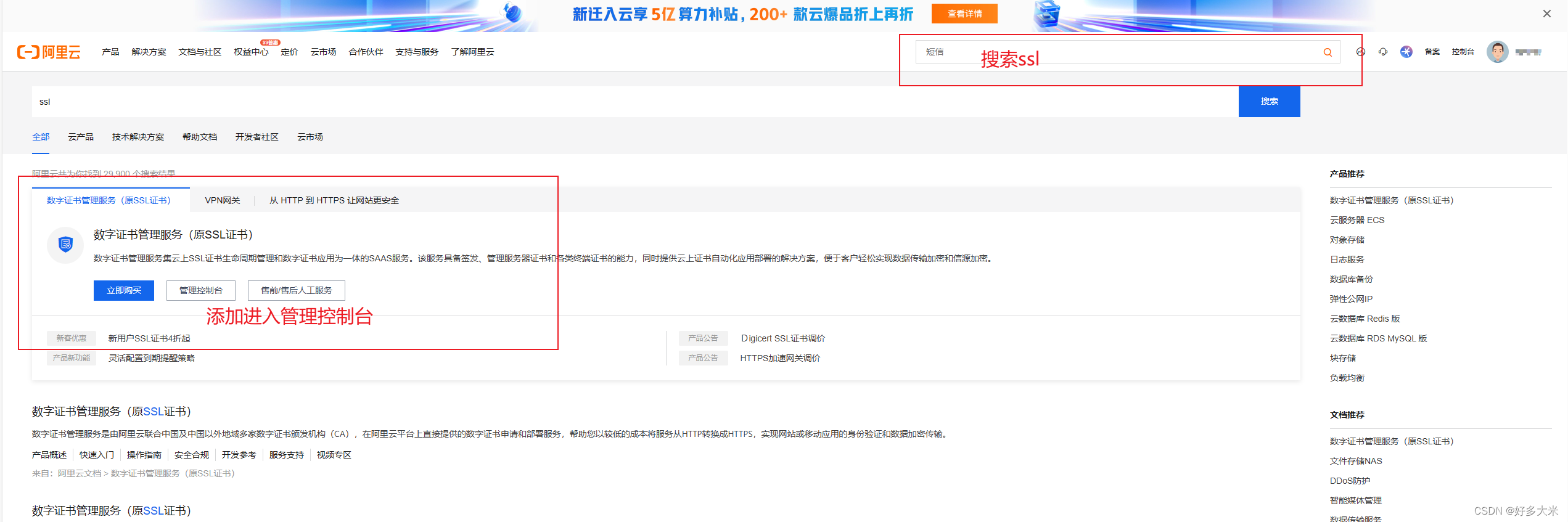
Task: Switch to 开发者社区 tab
Action: [x=257, y=137]
